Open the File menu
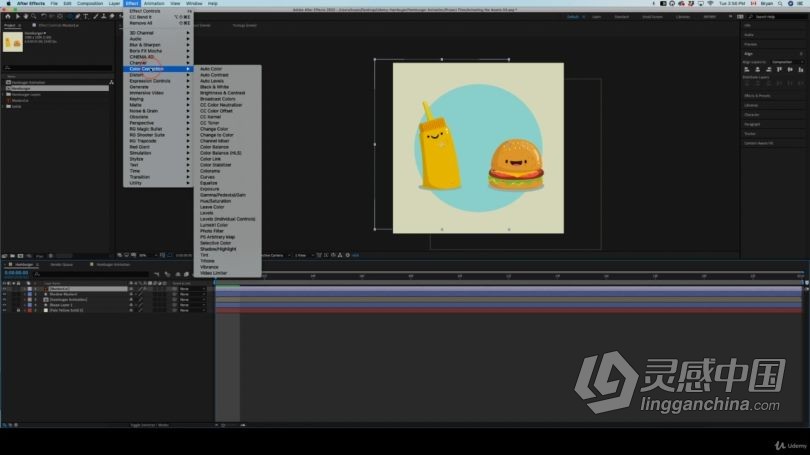This screenshot has width=810, height=455. [54, 3]
